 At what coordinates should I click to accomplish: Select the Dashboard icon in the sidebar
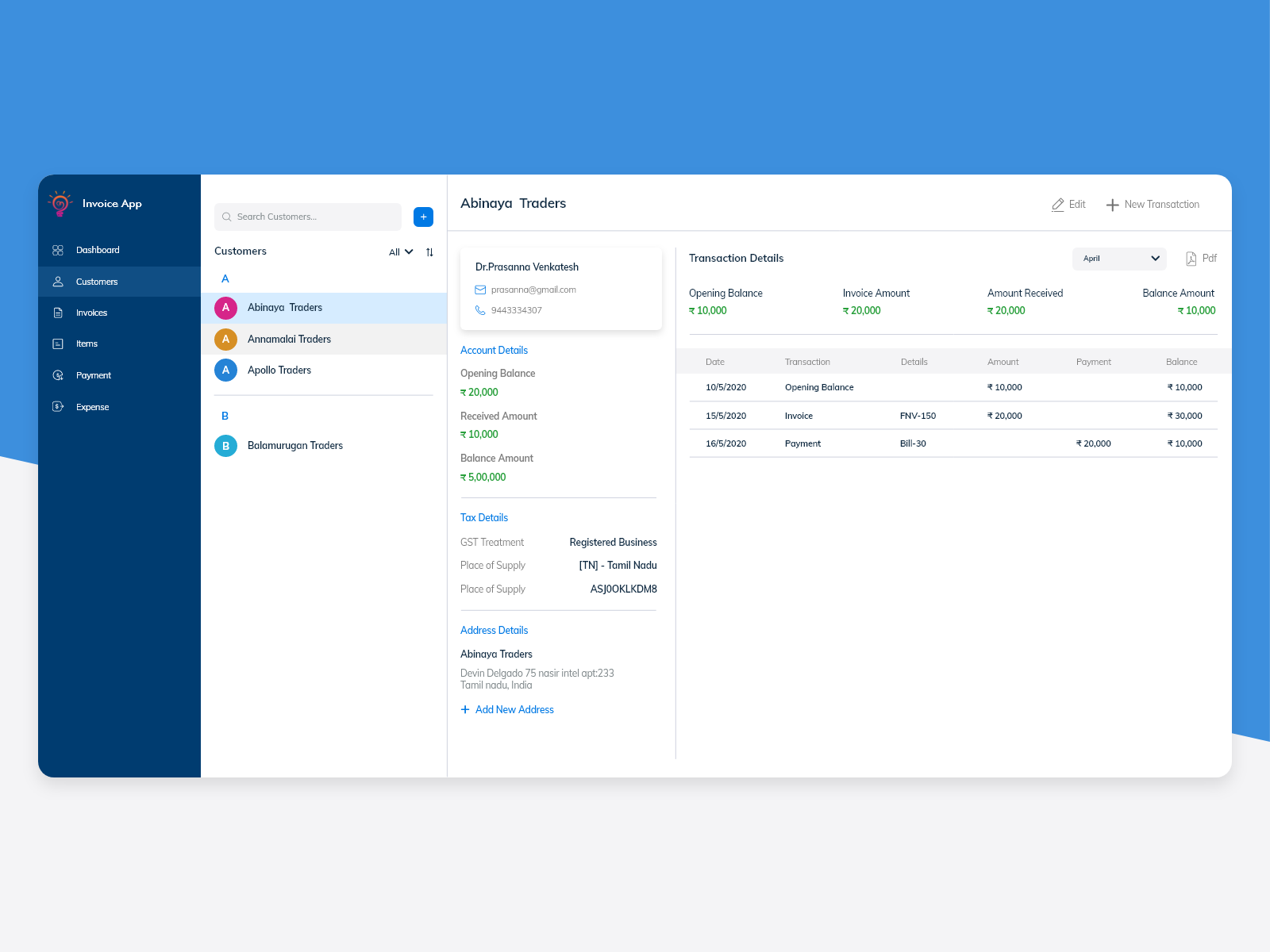pos(57,249)
